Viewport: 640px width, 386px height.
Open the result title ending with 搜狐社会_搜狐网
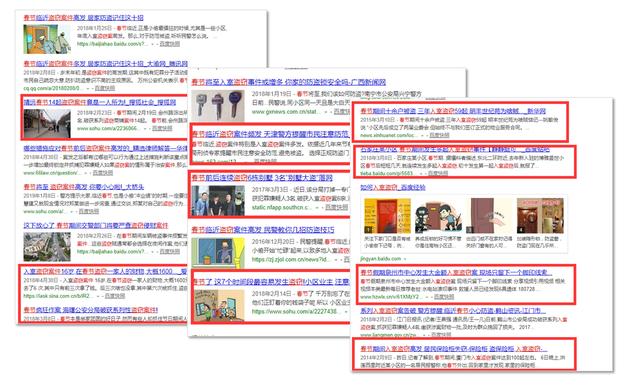point(100,102)
